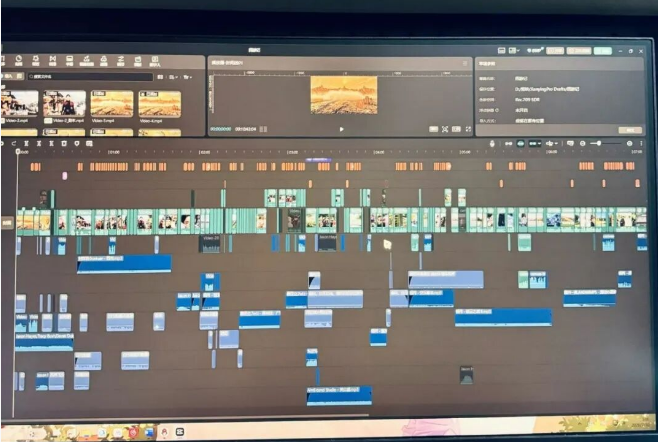The width and height of the screenshot is (658, 442).
Task: Click the Modify button in the draft parameters panel
Action: [x=630, y=130]
